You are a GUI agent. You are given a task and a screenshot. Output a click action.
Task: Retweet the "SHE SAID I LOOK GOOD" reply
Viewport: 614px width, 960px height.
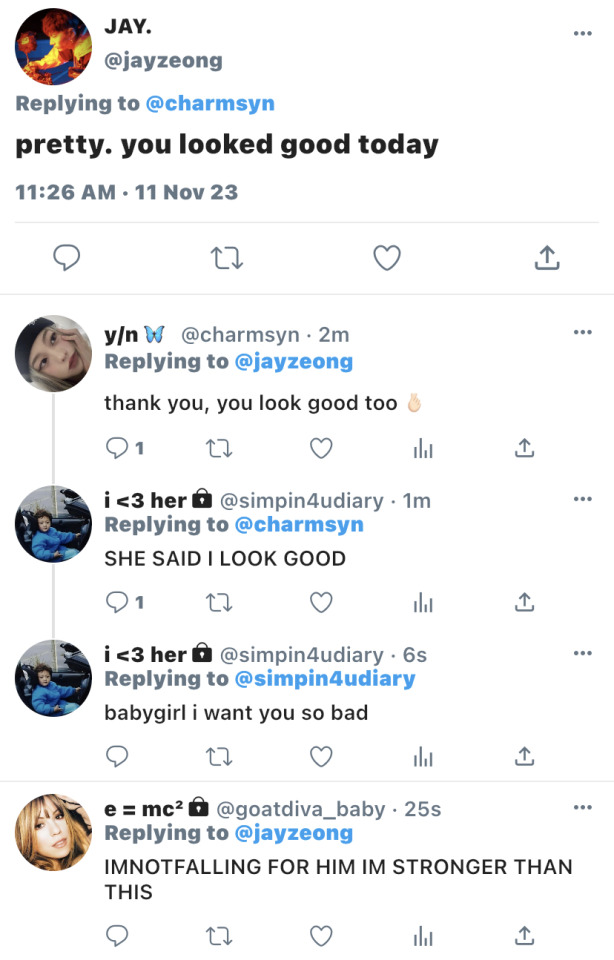217,602
